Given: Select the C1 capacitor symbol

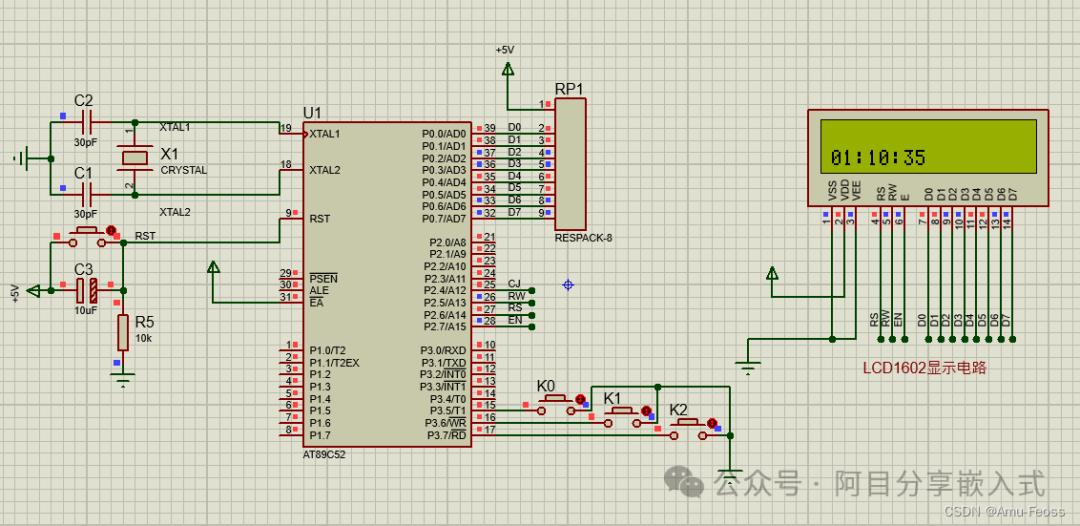Looking at the screenshot, I should 86,195.
